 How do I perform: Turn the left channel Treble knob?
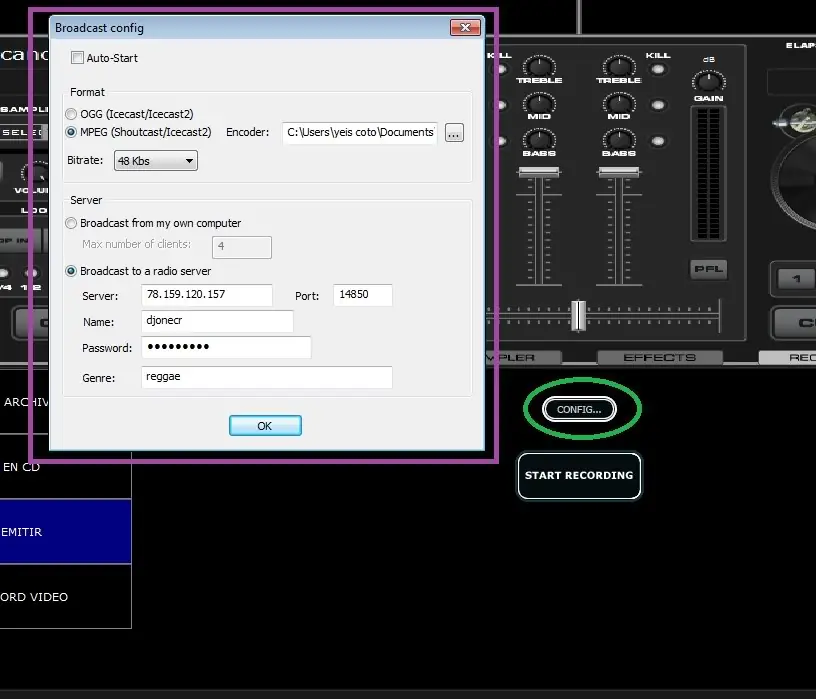click(539, 66)
